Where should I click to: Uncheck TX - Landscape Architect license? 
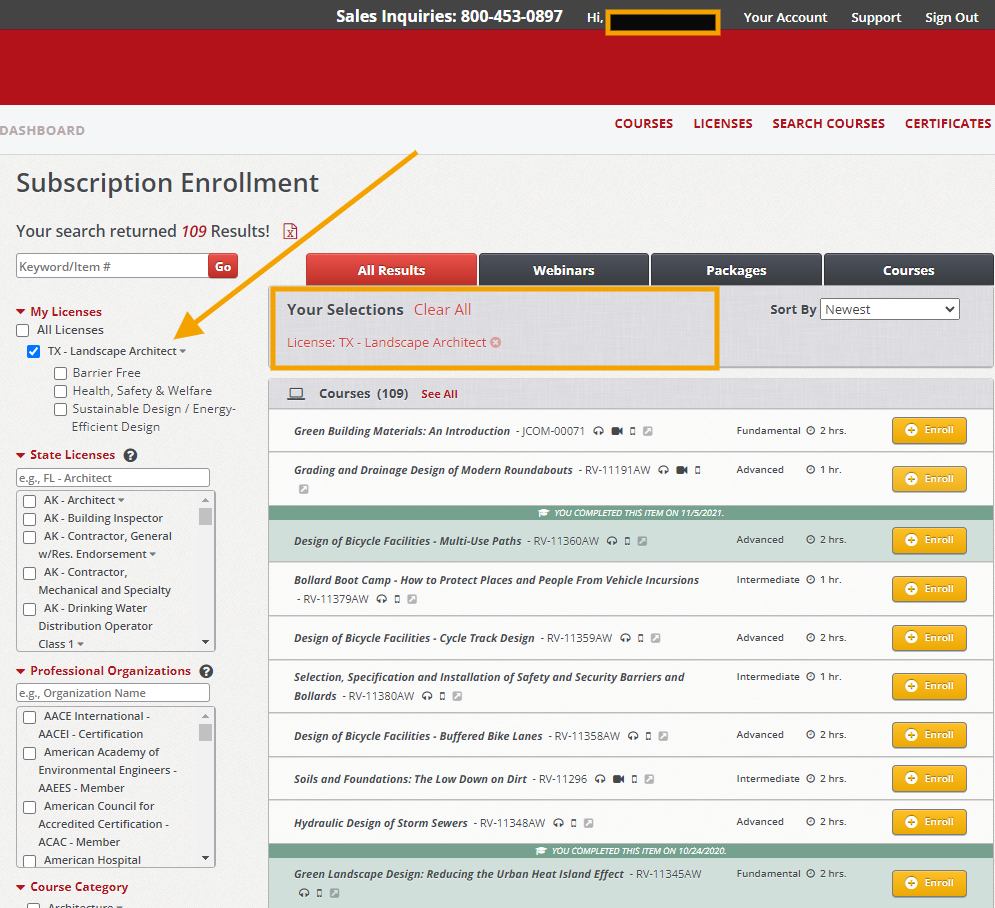point(33,351)
